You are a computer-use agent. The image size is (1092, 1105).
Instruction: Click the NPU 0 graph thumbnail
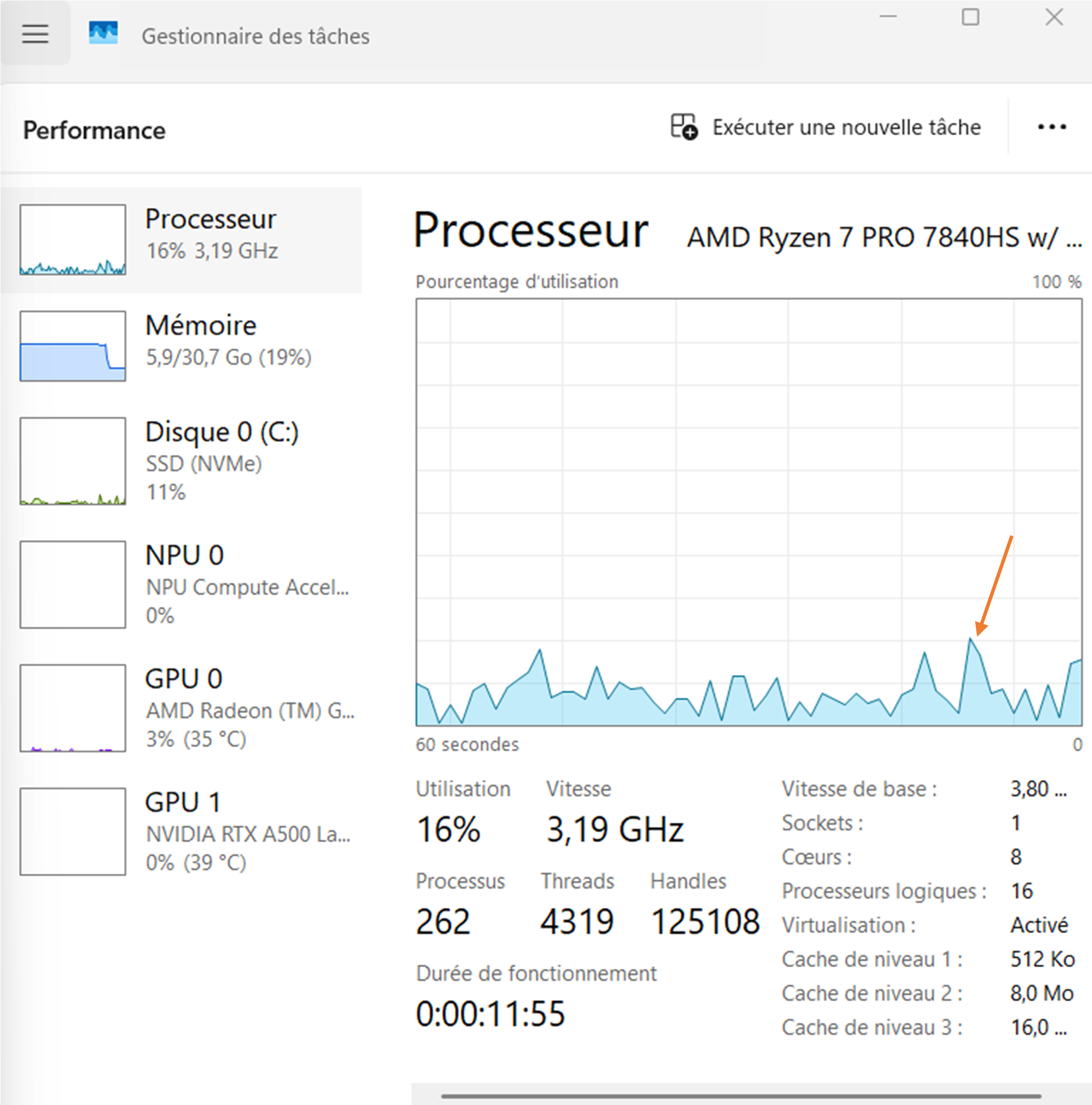[73, 585]
